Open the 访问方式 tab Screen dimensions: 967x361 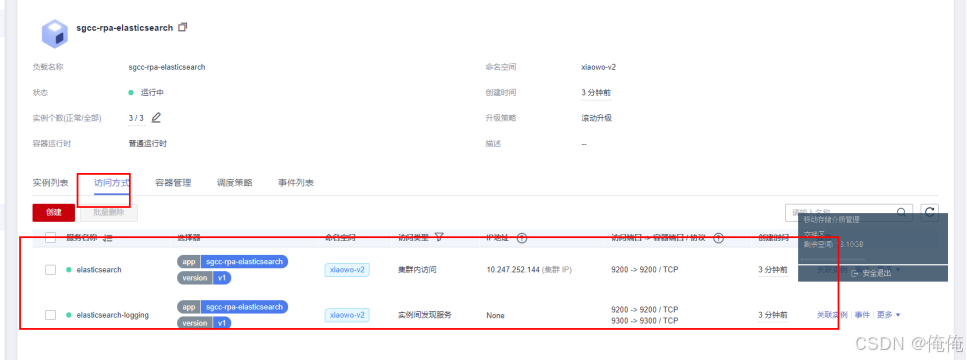pyautogui.click(x=112, y=183)
